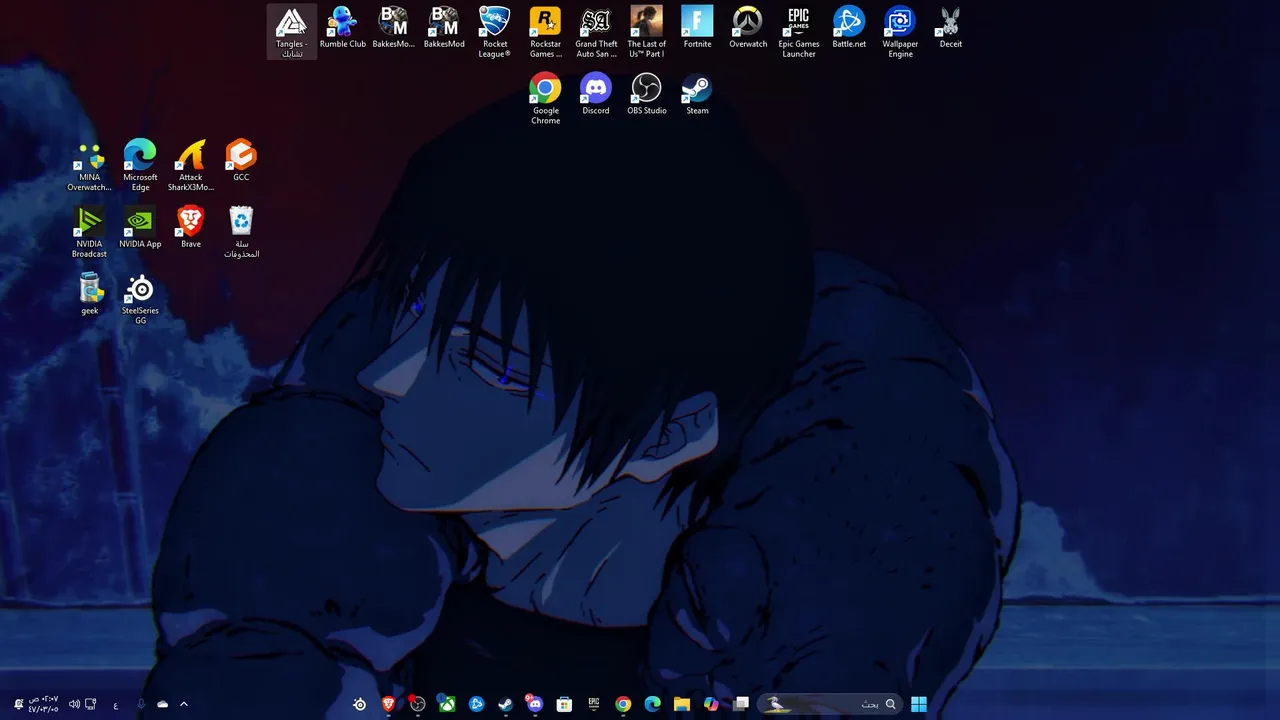Select the Tangles desktop shortcut
The image size is (1280, 720).
point(291,32)
